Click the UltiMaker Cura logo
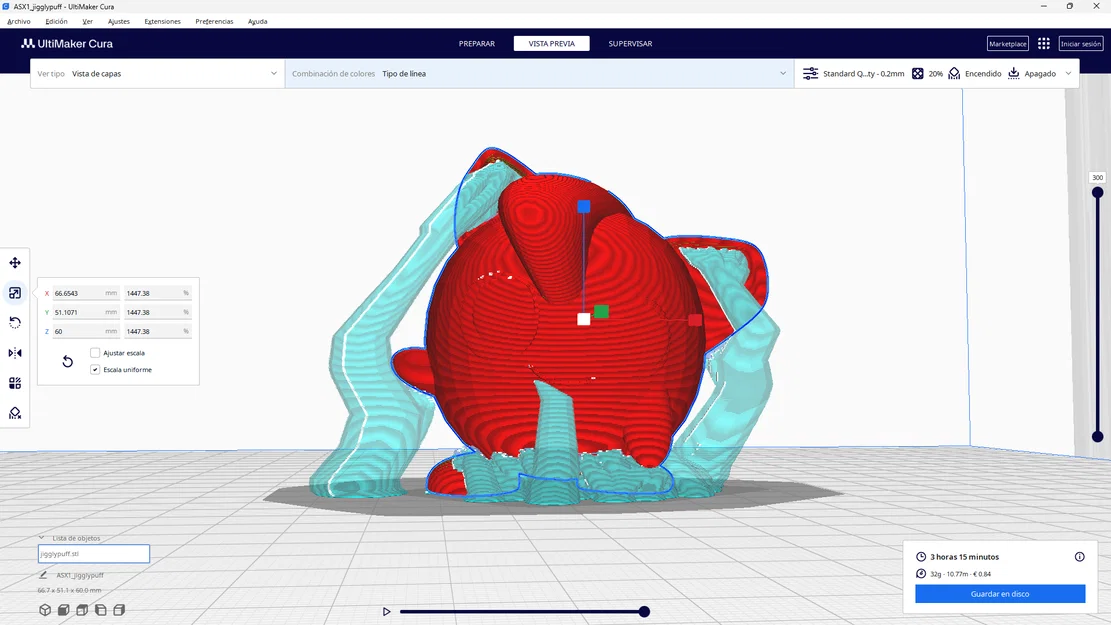Image resolution: width=1111 pixels, height=625 pixels. pos(67,44)
